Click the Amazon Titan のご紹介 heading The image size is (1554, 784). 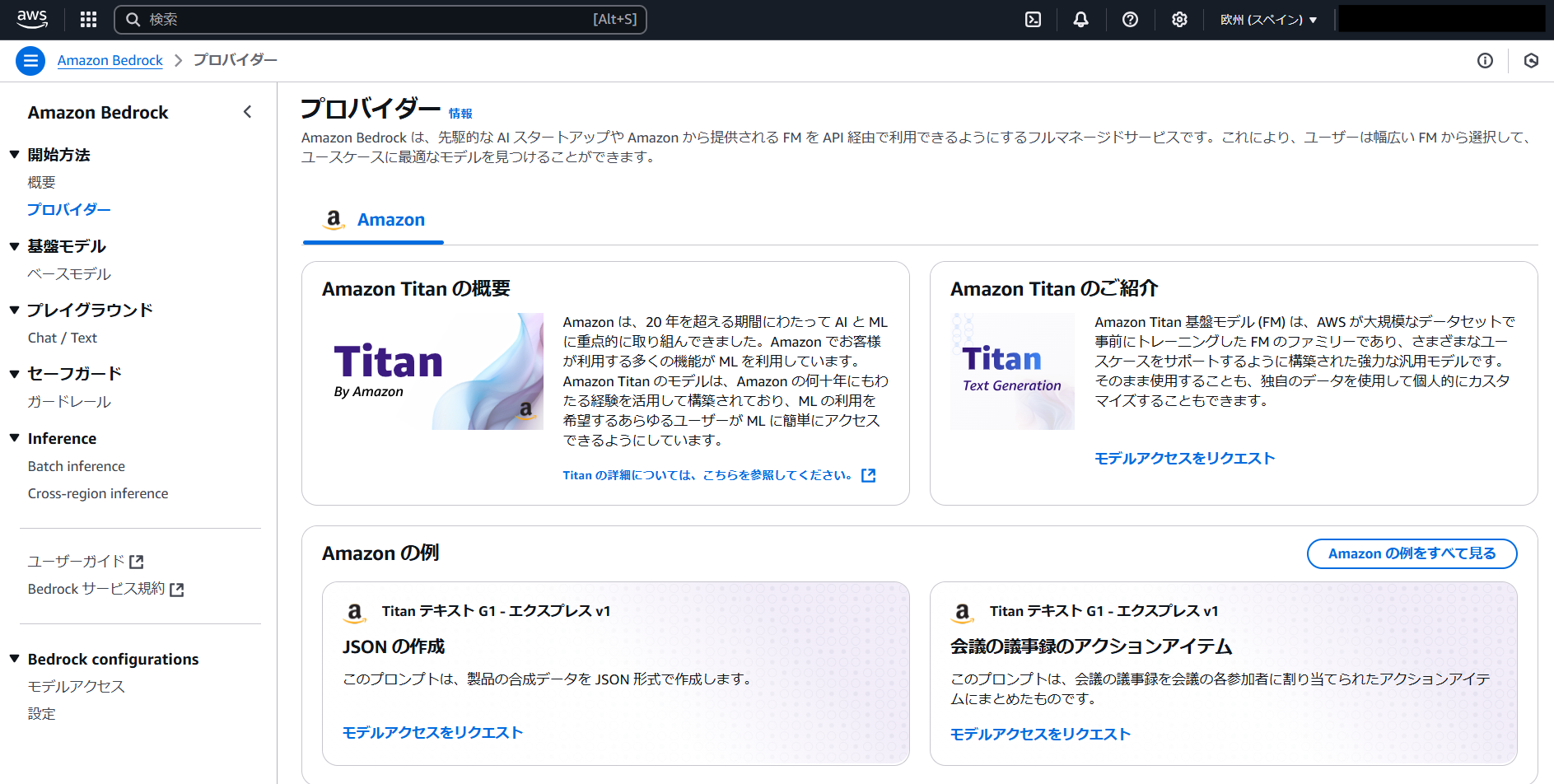click(1055, 289)
